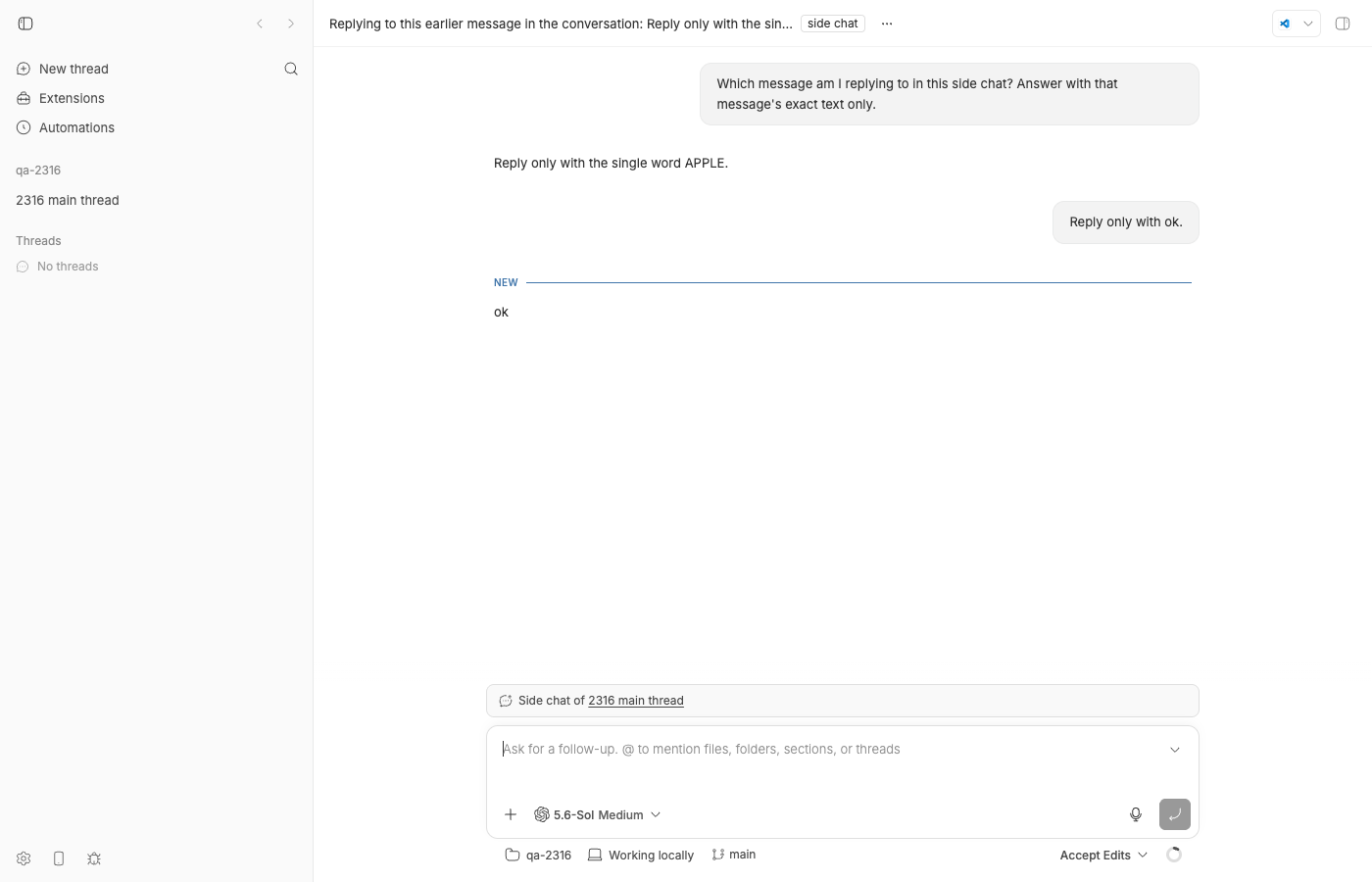Image resolution: width=1372 pixels, height=882 pixels.
Task: Open settings gear in sidebar
Action: [24, 858]
